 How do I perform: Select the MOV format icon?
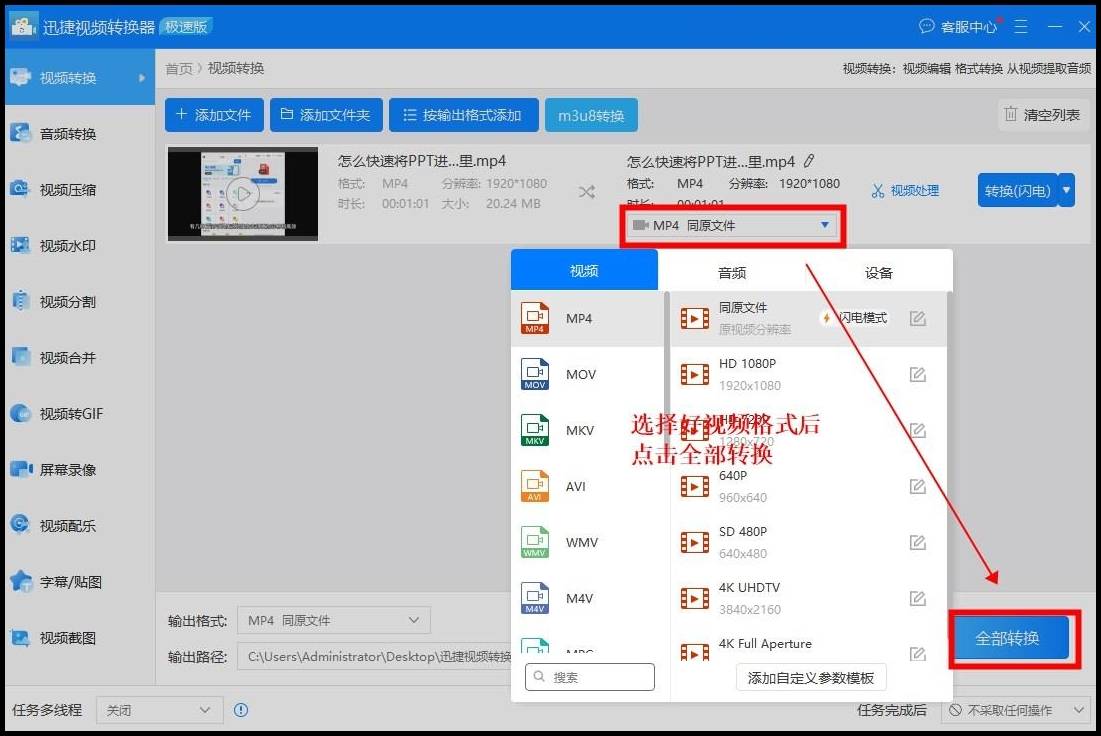[x=535, y=374]
